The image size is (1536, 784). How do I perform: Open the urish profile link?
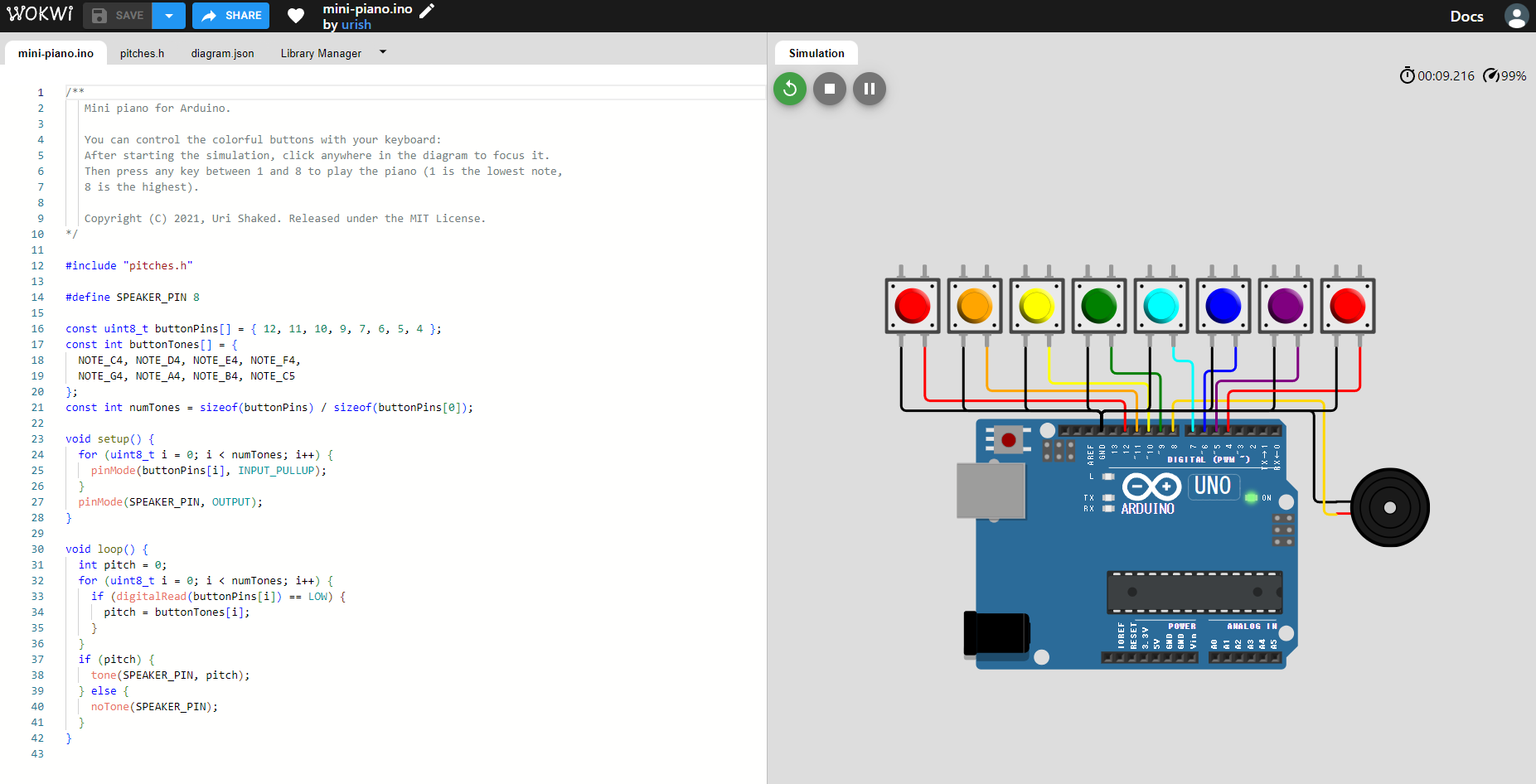356,25
